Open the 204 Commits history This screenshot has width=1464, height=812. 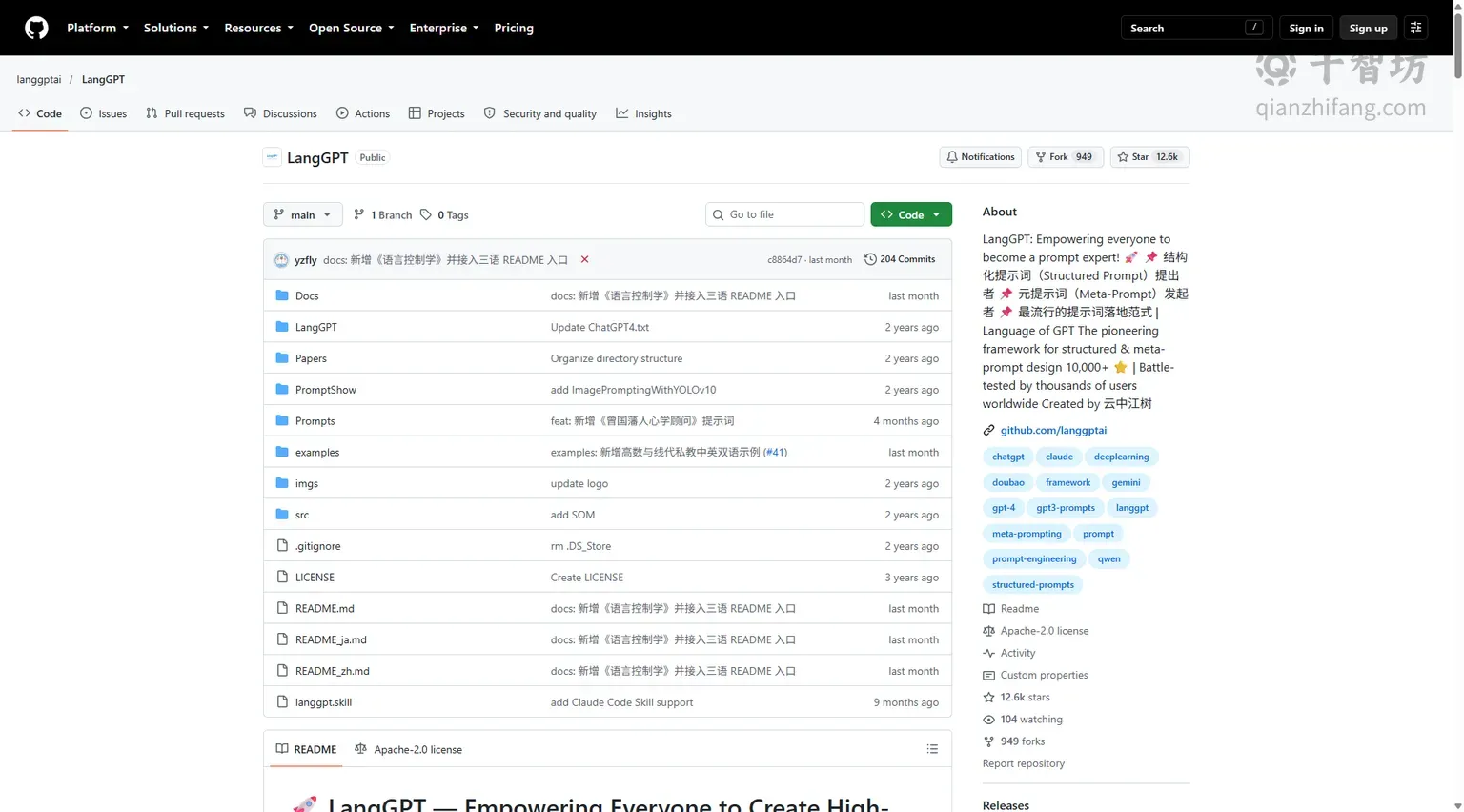[x=900, y=259]
